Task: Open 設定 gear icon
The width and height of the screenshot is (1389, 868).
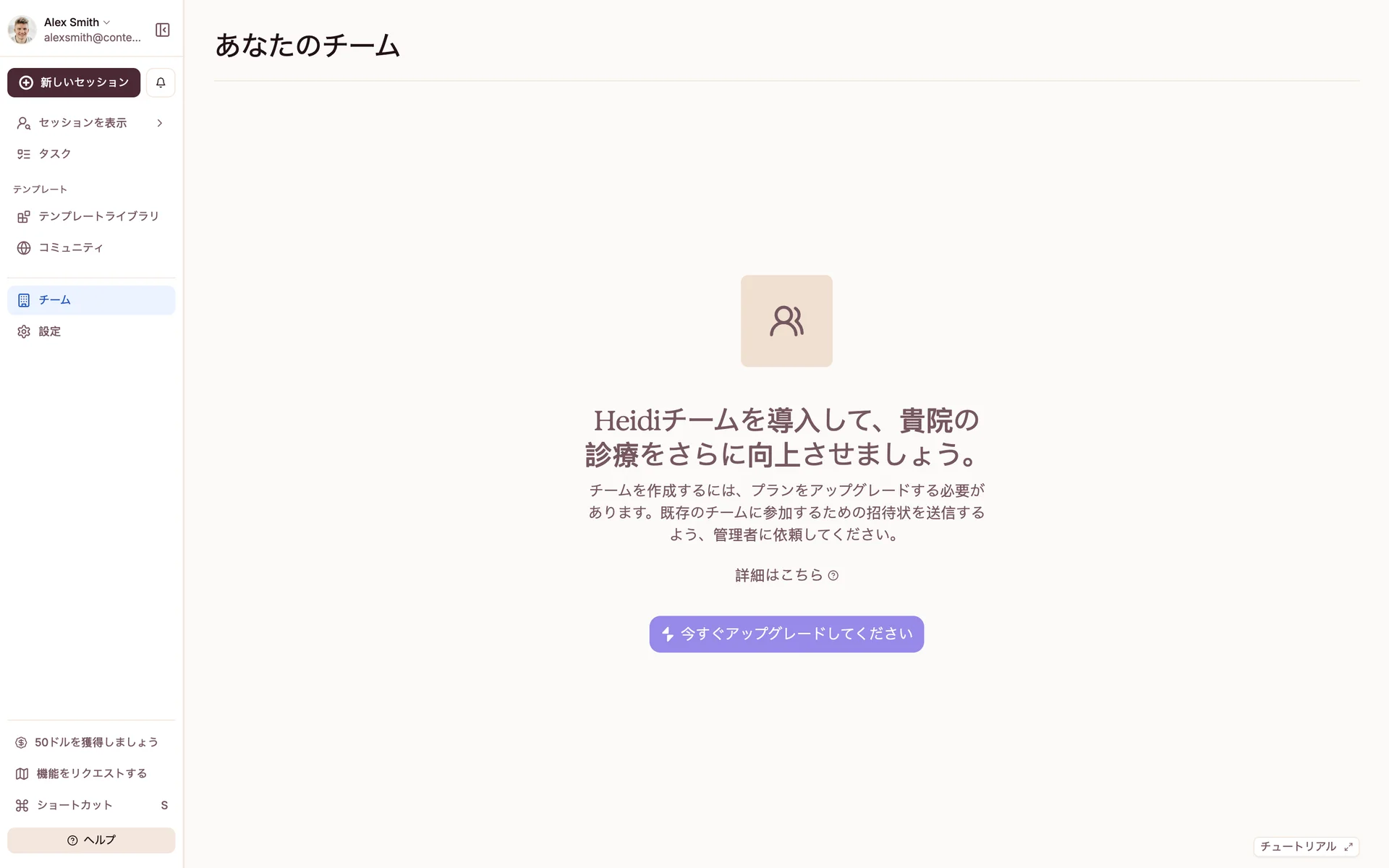Action: click(x=24, y=331)
